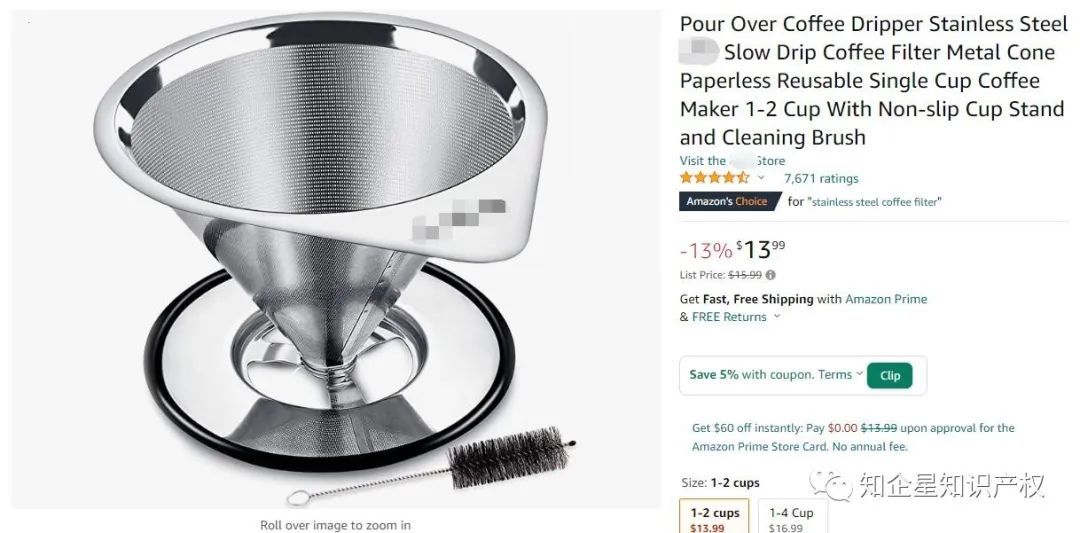Click the FREE Returns link
The width and height of the screenshot is (1080, 533).
point(729,317)
